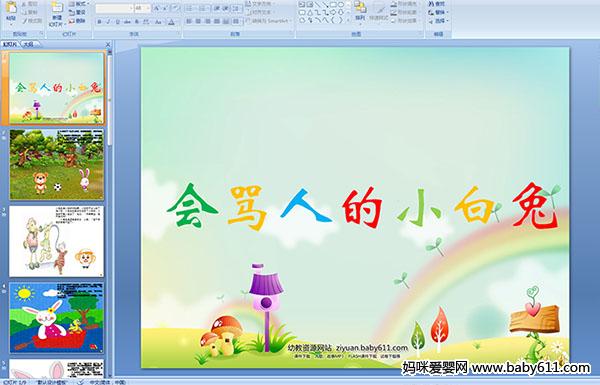This screenshot has height=385, width=600.
Task: Toggle Underline formatting
Action: click(118, 22)
